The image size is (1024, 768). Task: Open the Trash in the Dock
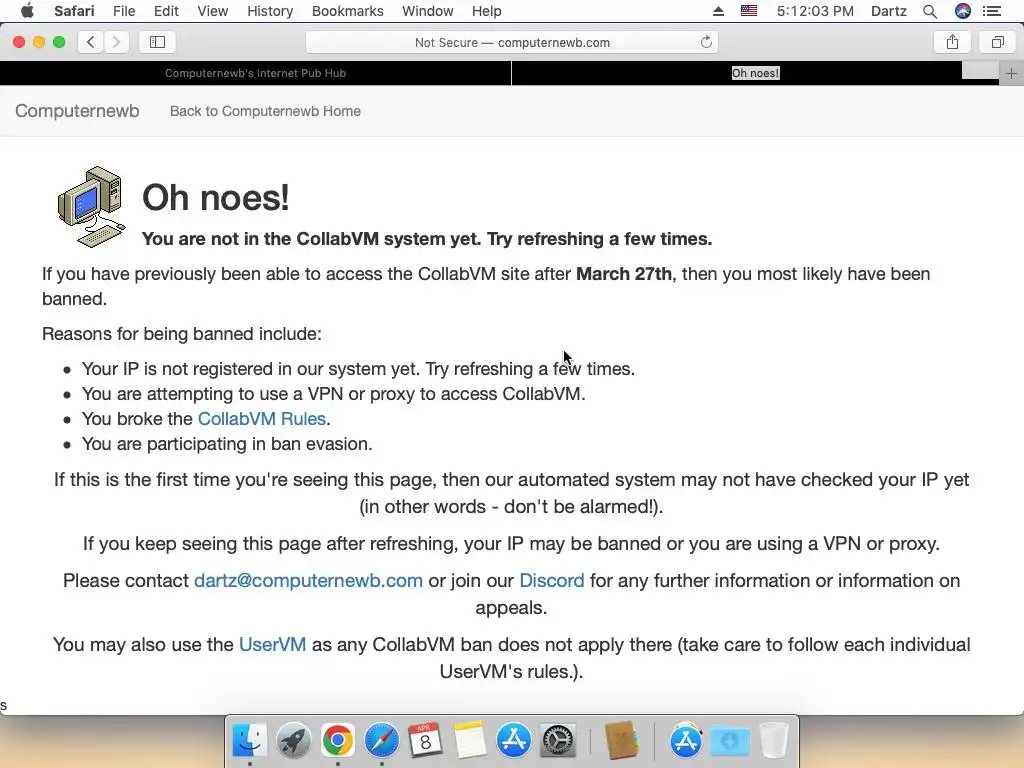click(x=774, y=741)
